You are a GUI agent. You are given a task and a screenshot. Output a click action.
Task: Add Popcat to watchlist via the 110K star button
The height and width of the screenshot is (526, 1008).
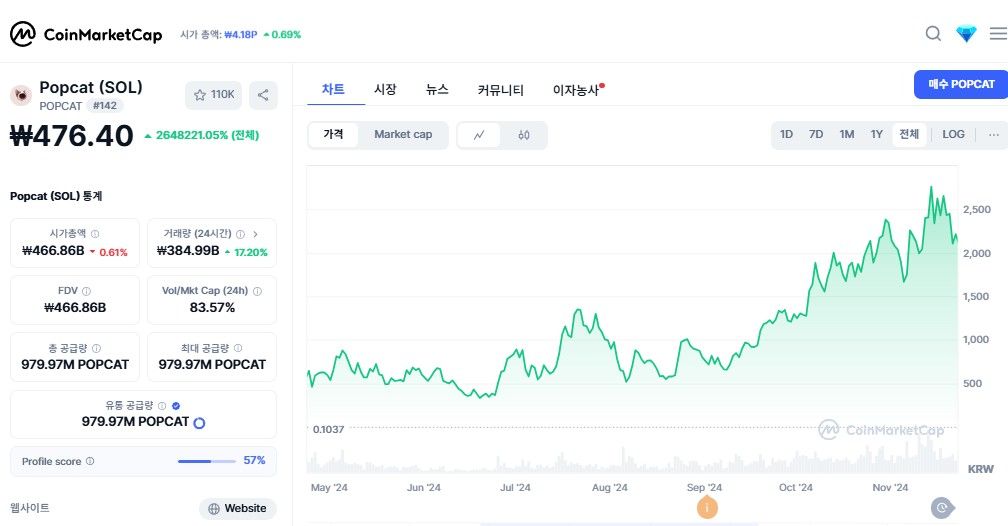pos(213,95)
